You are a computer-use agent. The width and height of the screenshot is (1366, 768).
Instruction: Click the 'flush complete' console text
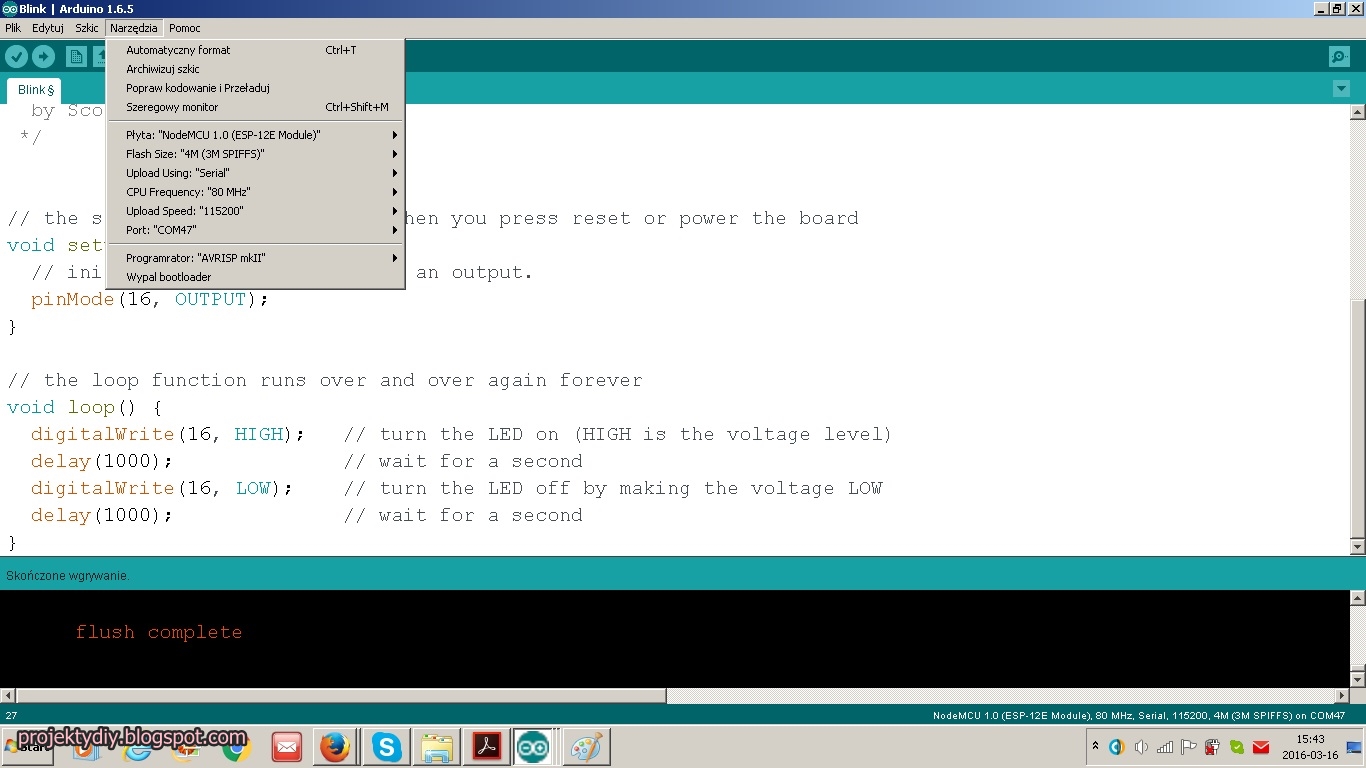click(158, 632)
